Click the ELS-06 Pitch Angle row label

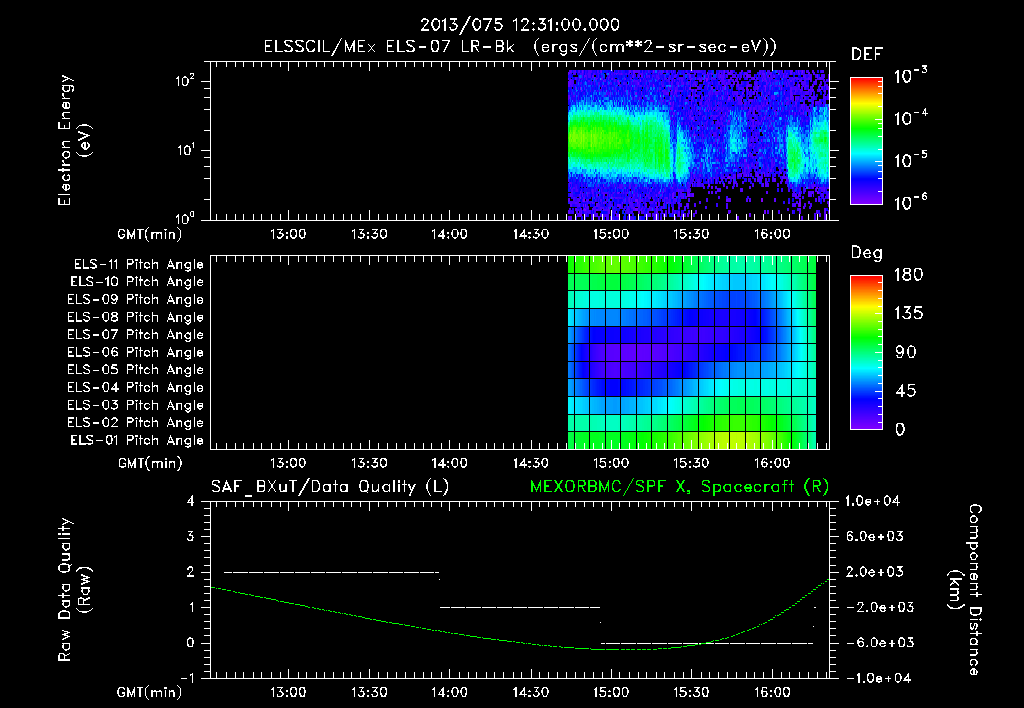135,353
